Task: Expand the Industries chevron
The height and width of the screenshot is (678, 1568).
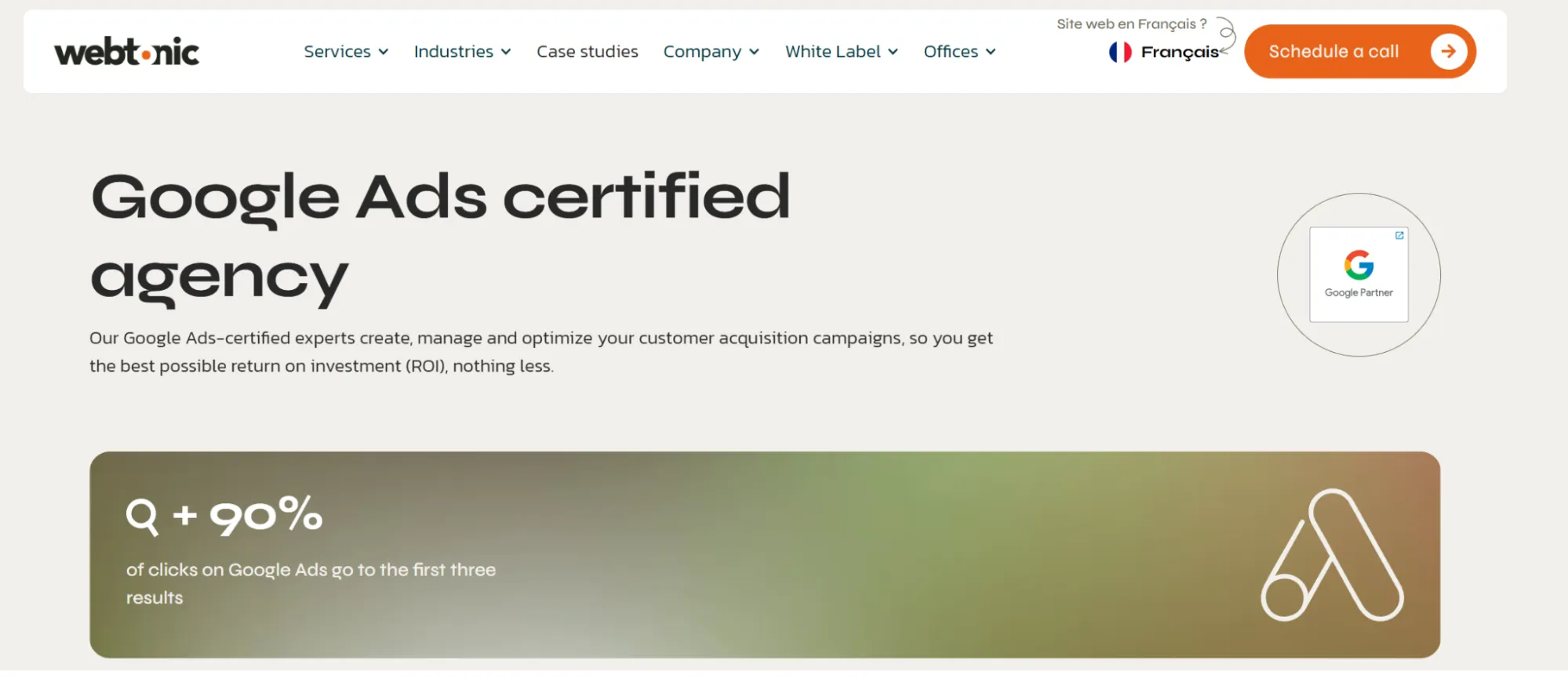Action: [x=506, y=52]
